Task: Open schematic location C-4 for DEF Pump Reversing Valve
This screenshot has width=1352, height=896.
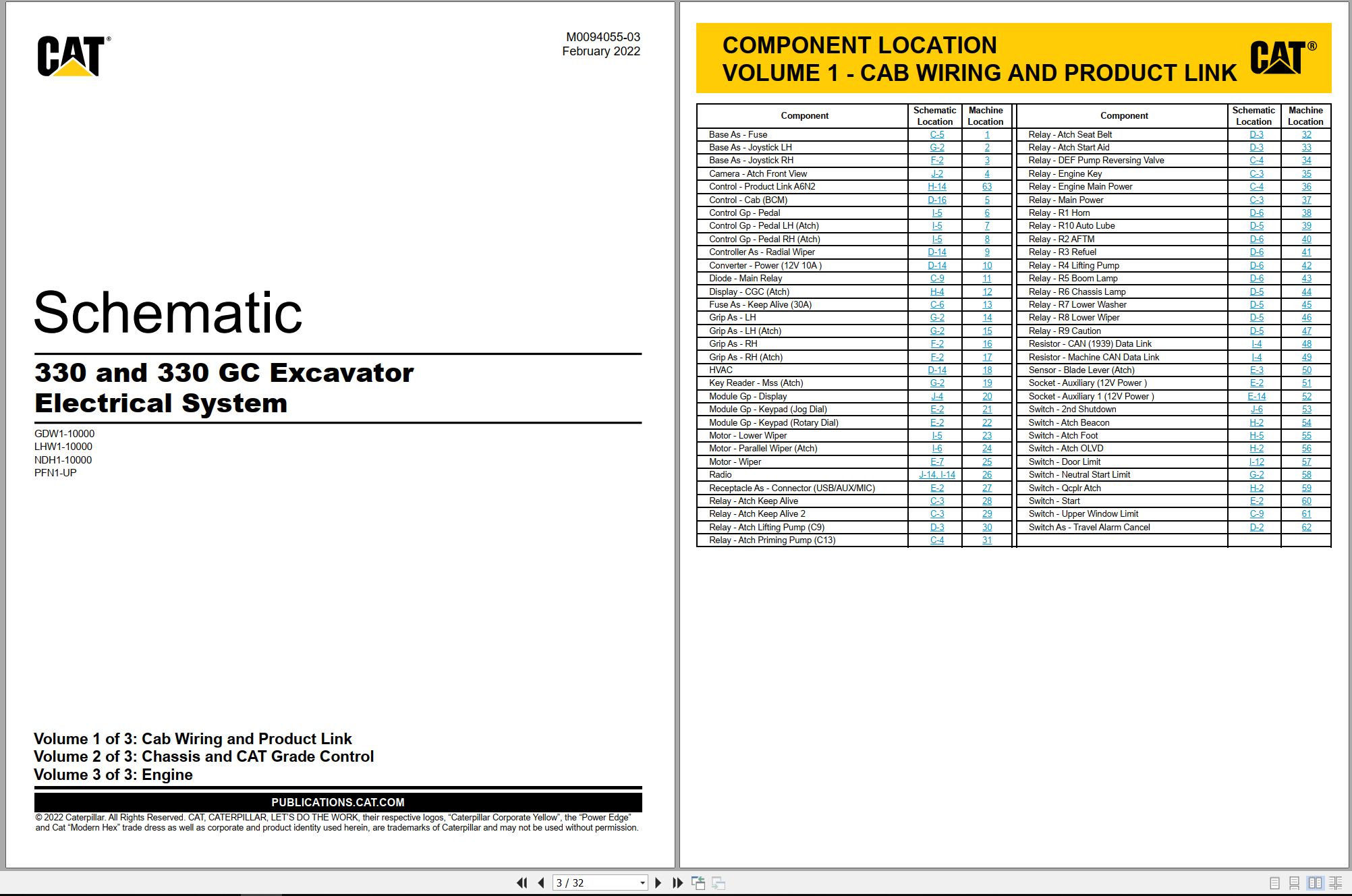Action: click(x=1256, y=161)
